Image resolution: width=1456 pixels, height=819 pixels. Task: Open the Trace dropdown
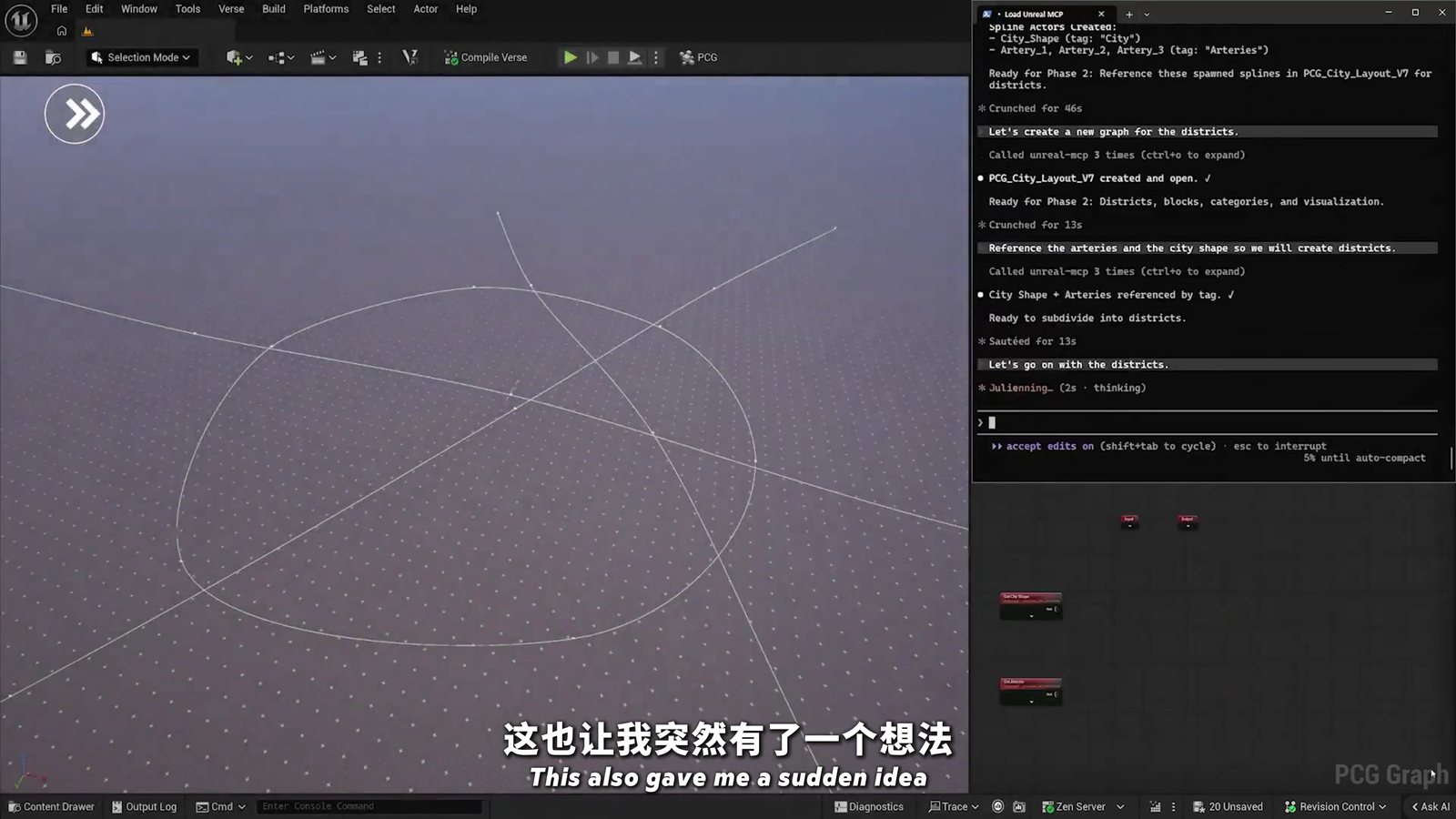click(954, 807)
